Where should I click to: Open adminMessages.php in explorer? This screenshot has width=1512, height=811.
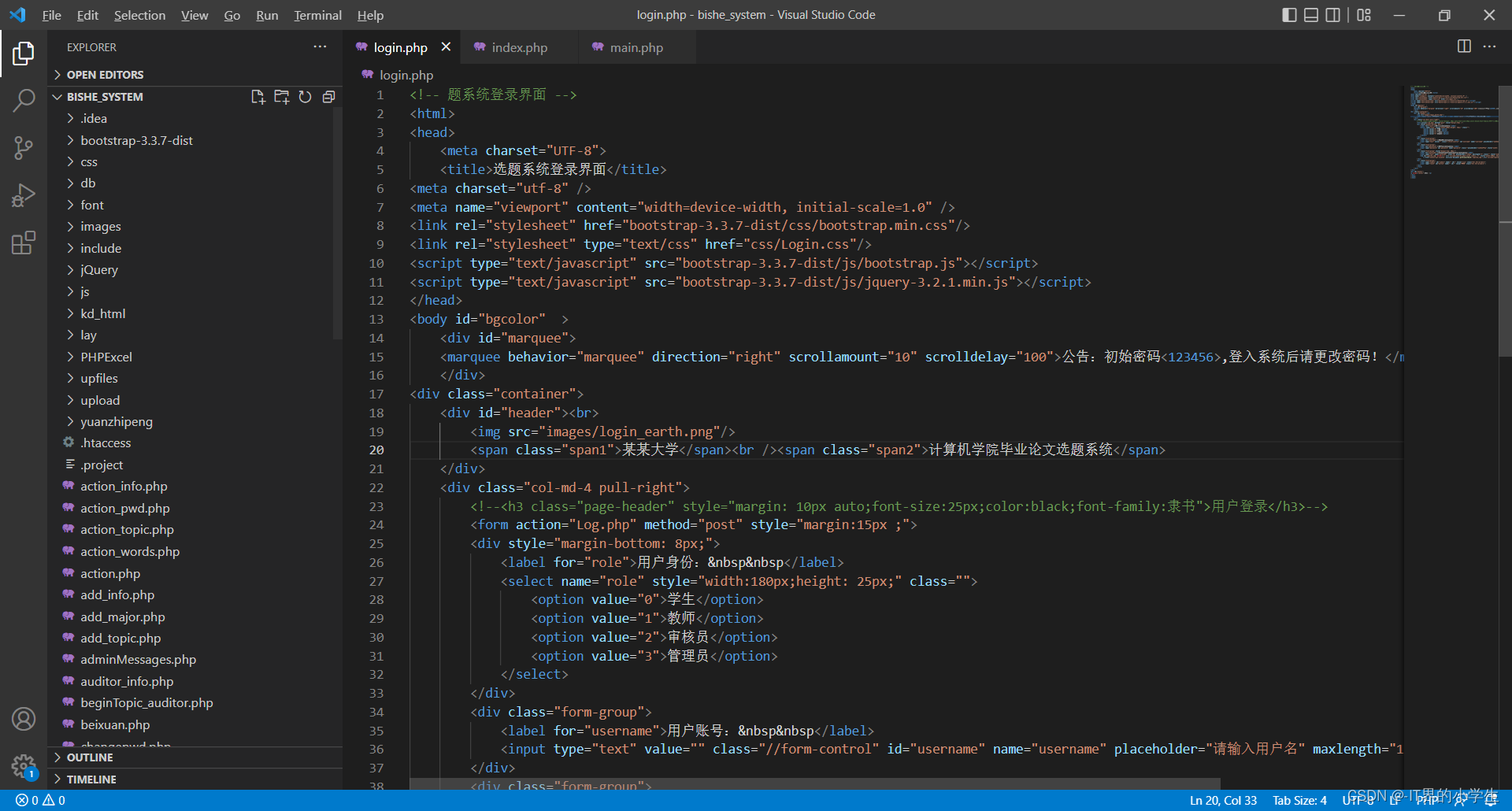(195, 660)
